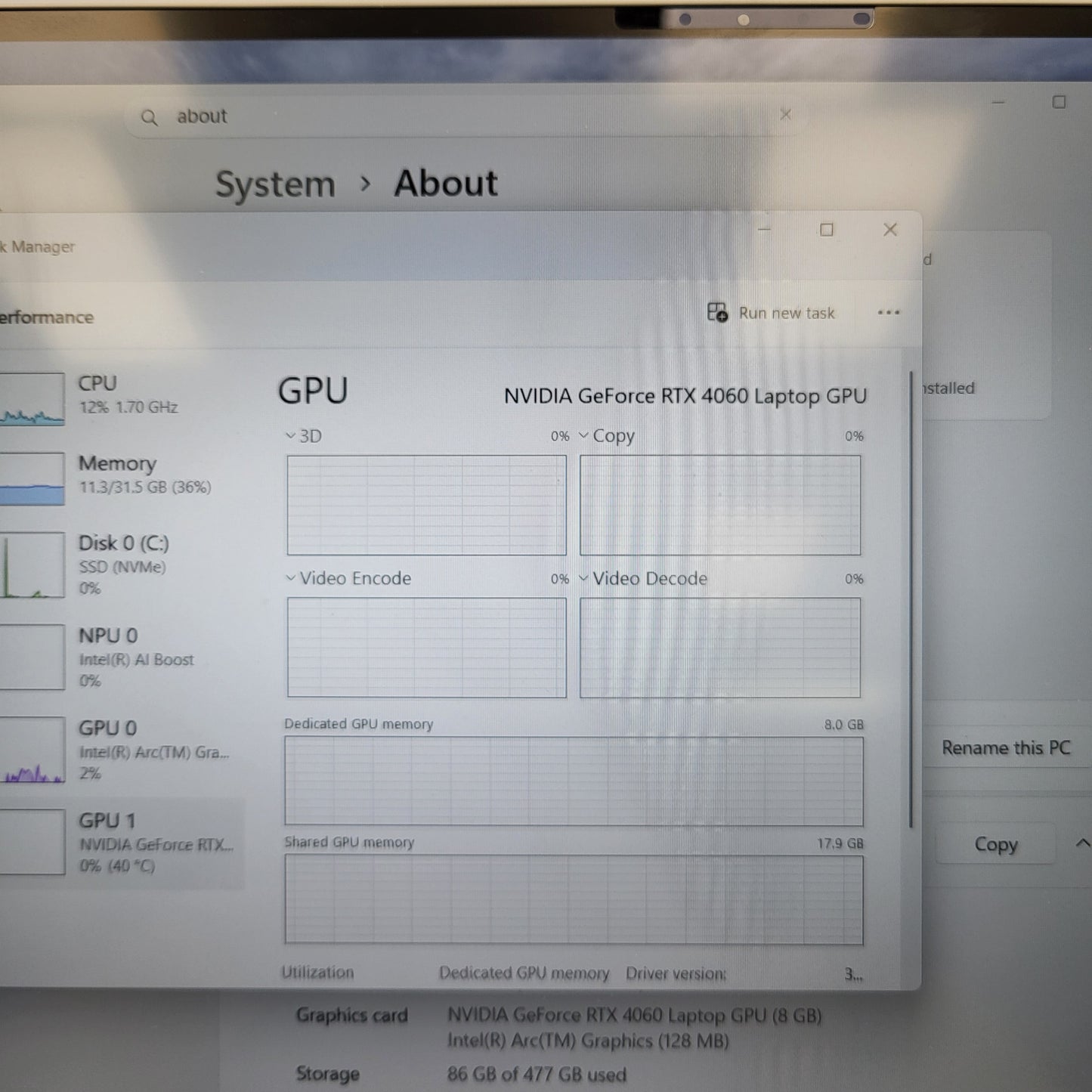The height and width of the screenshot is (1092, 1092).
Task: Click the NVIDIA GeForce RTX 4060 Laptop GPU title
Action: click(685, 396)
